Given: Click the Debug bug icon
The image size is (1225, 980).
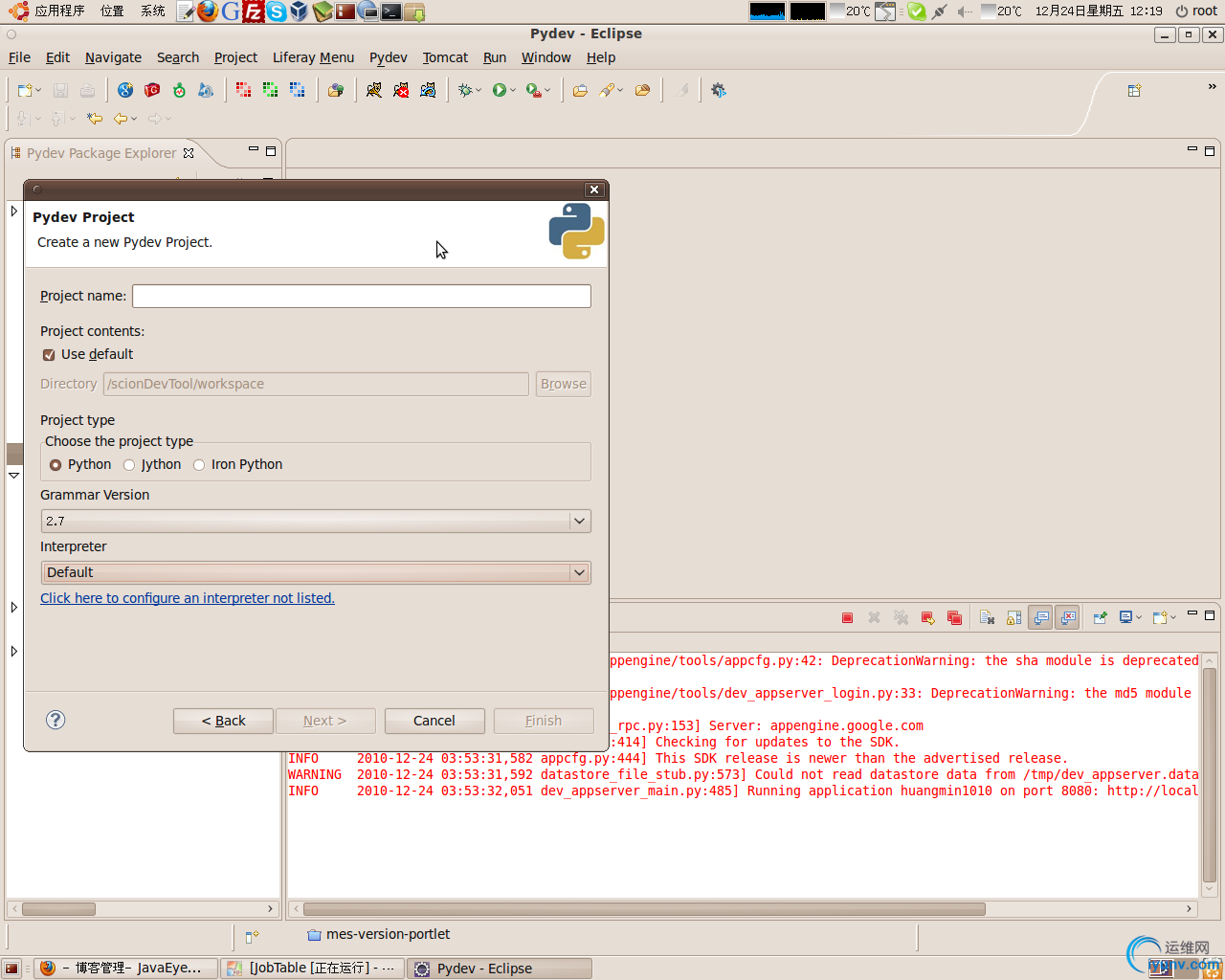Looking at the screenshot, I should (465, 90).
